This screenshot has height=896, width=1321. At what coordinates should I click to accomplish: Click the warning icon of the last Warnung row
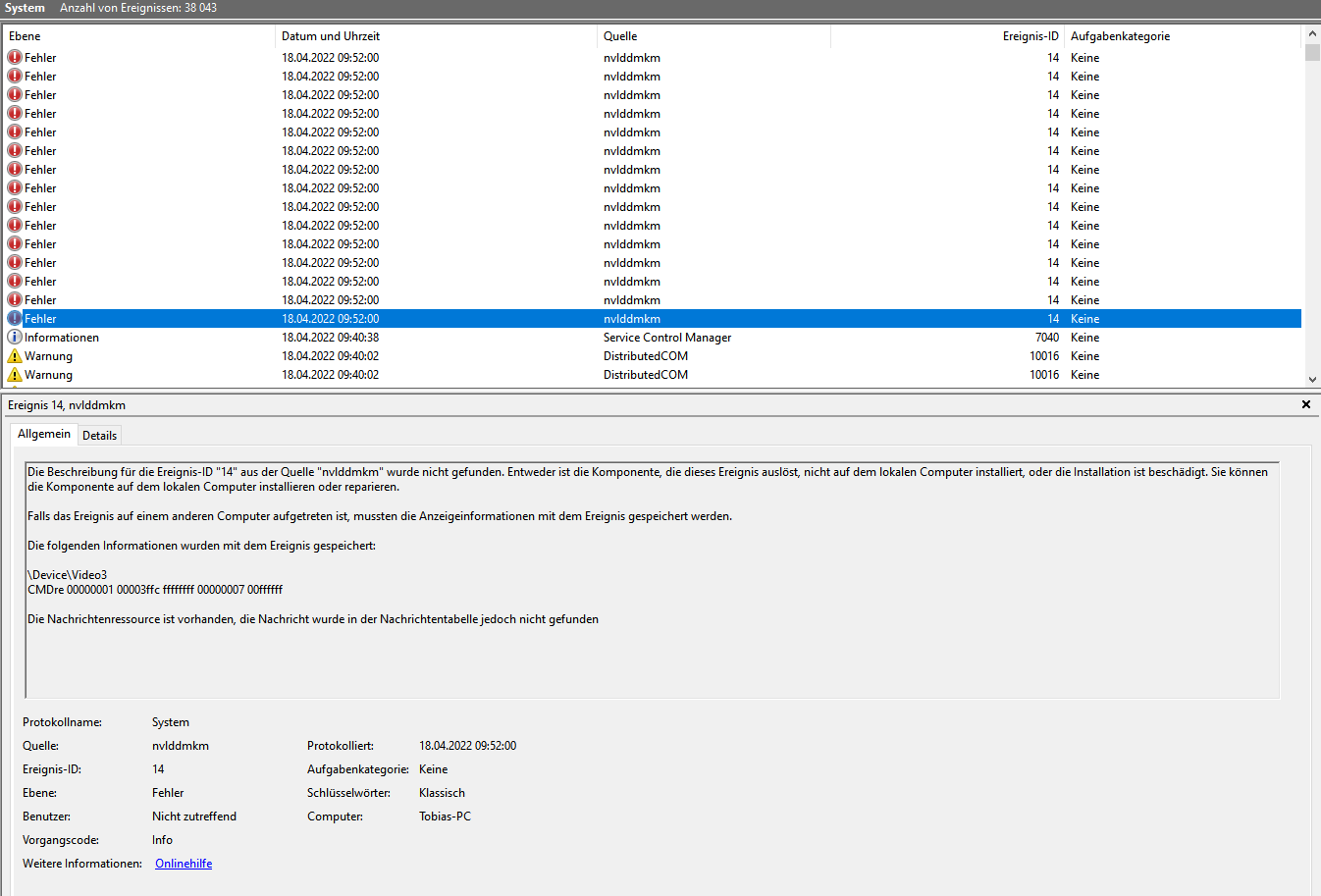tap(15, 375)
